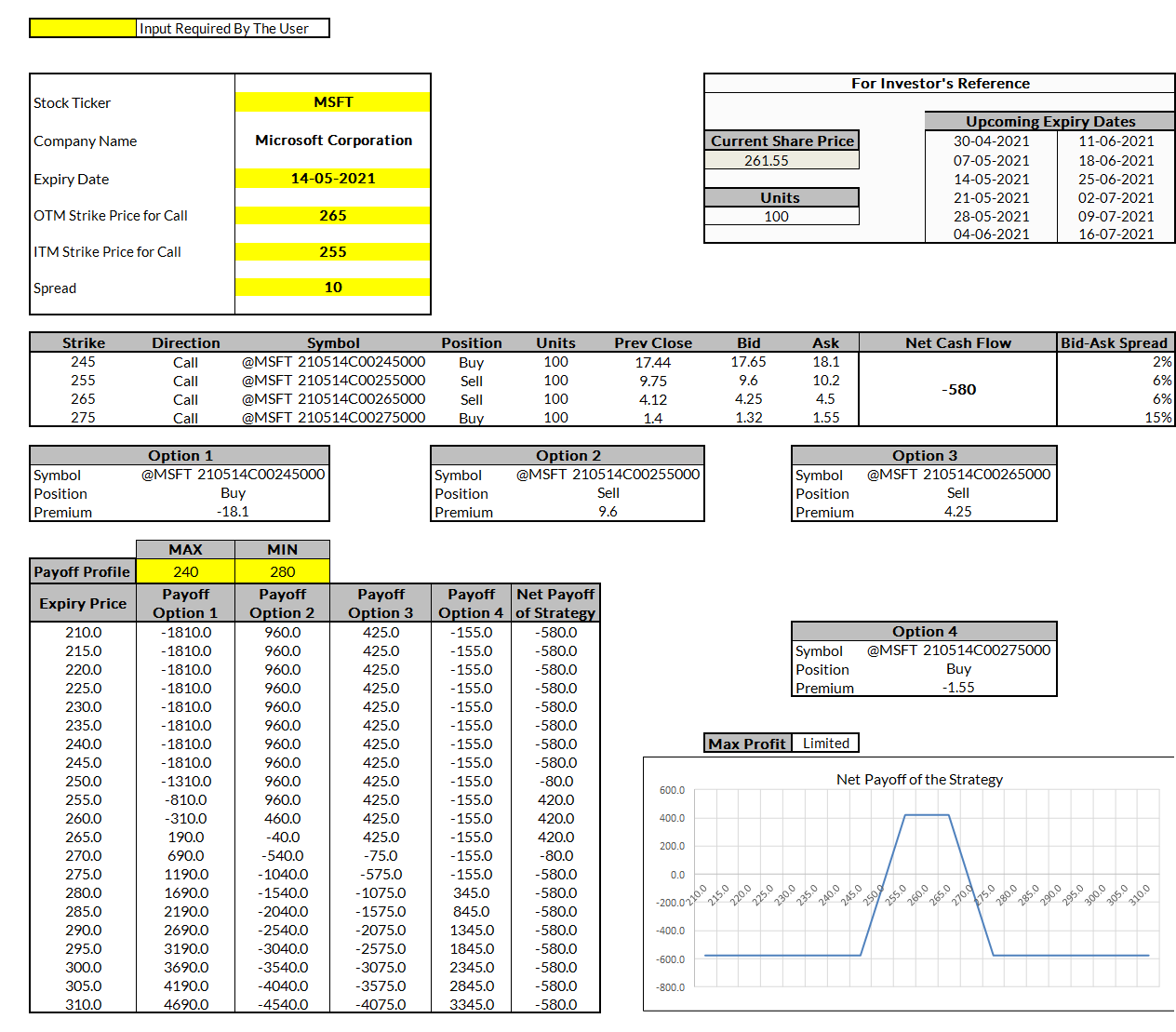Select the upcoming expiry date 25-06-2021

point(1116,180)
